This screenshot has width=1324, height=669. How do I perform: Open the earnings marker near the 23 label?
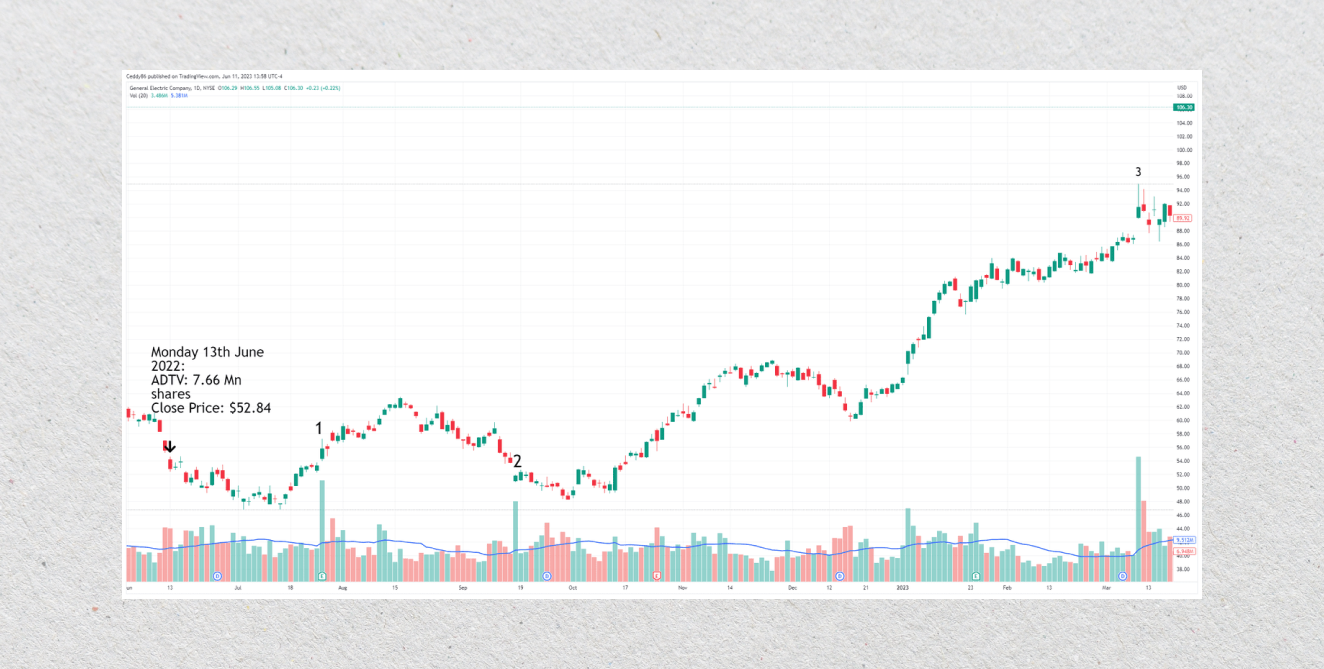coord(976,575)
